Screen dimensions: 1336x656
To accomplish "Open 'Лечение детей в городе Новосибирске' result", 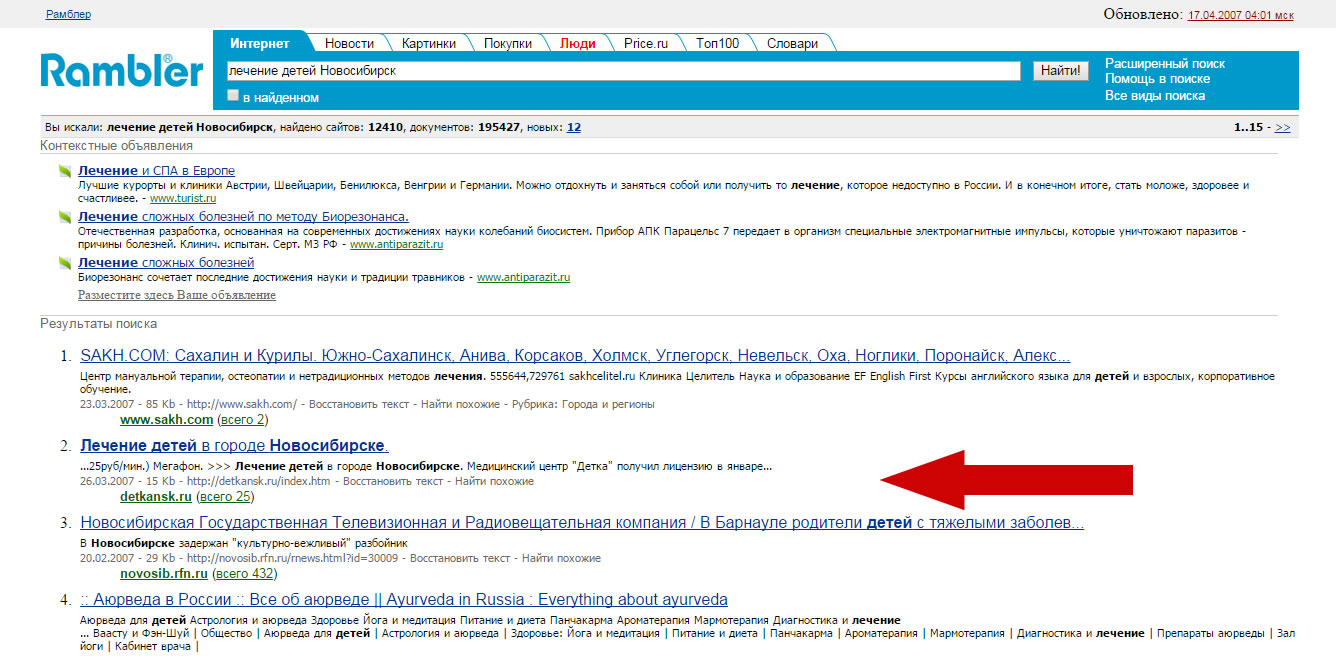I will click(234, 446).
